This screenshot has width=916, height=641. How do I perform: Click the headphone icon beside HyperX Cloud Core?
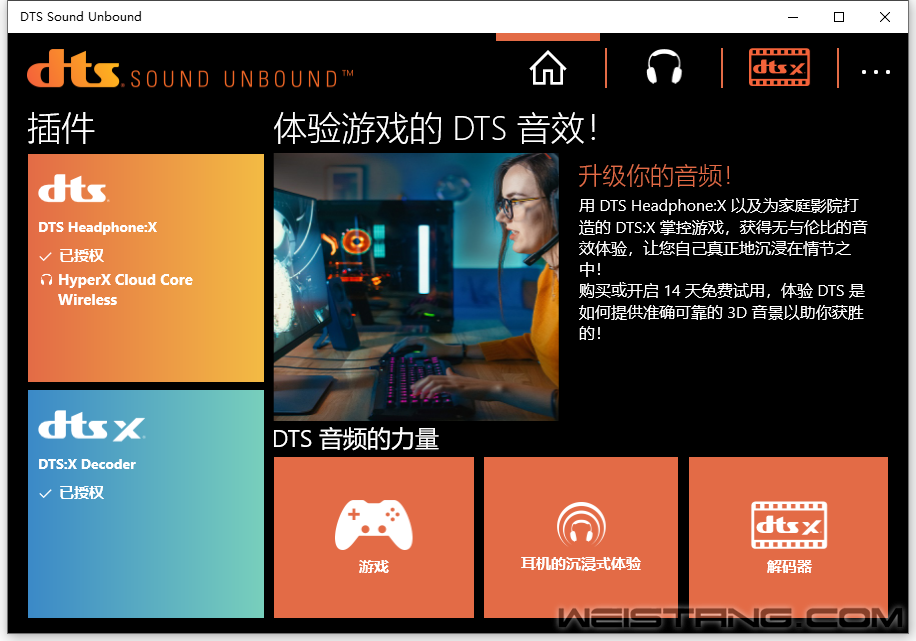pyautogui.click(x=46, y=280)
